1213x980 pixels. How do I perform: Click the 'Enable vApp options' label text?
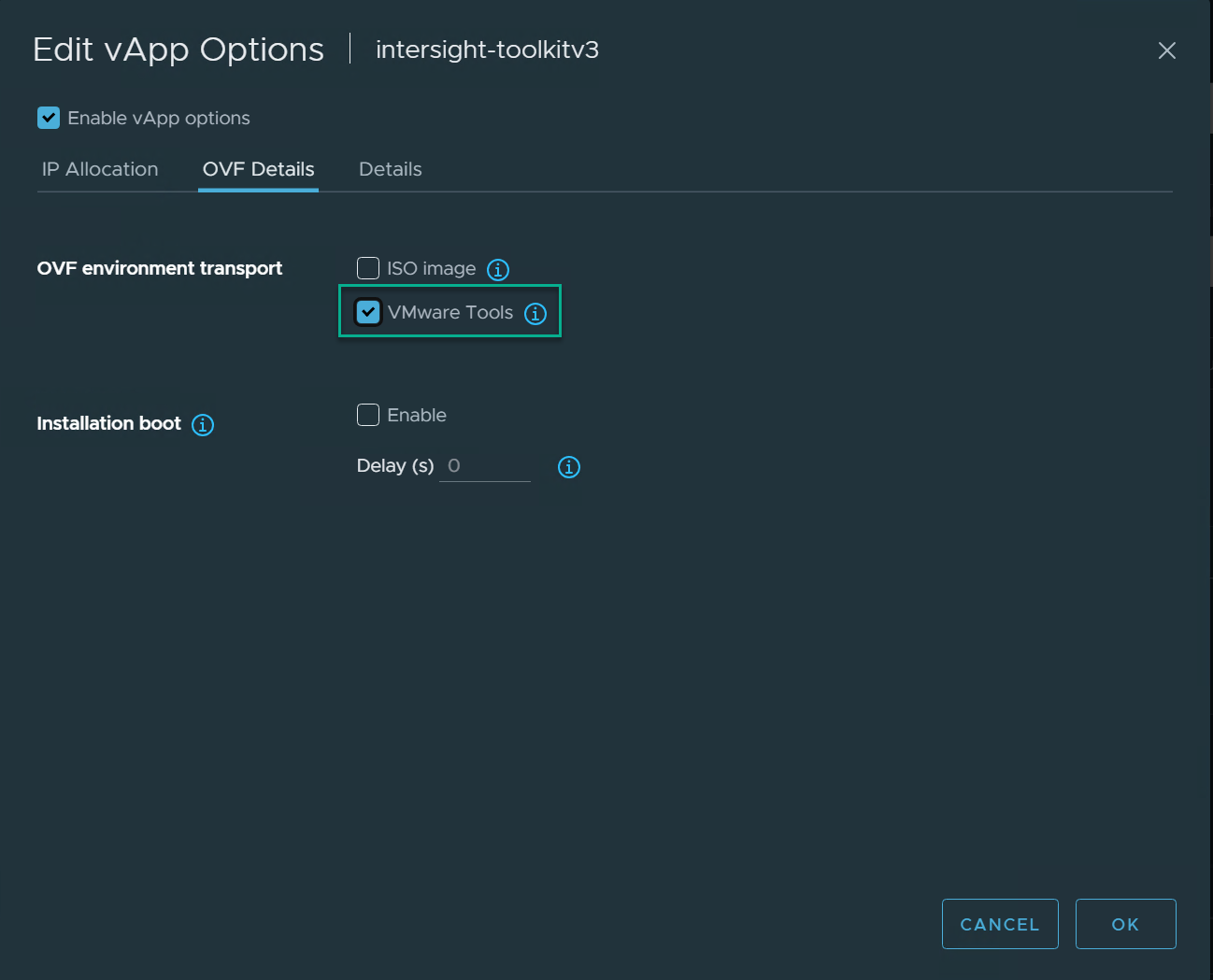tap(159, 118)
